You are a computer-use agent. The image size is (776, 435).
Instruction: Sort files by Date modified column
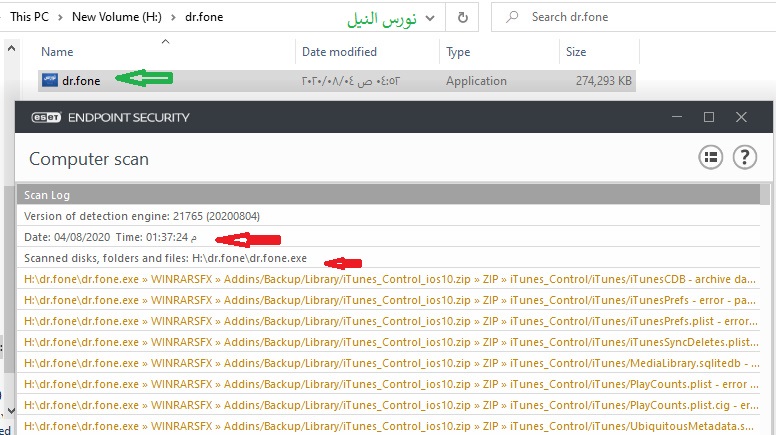(x=339, y=52)
